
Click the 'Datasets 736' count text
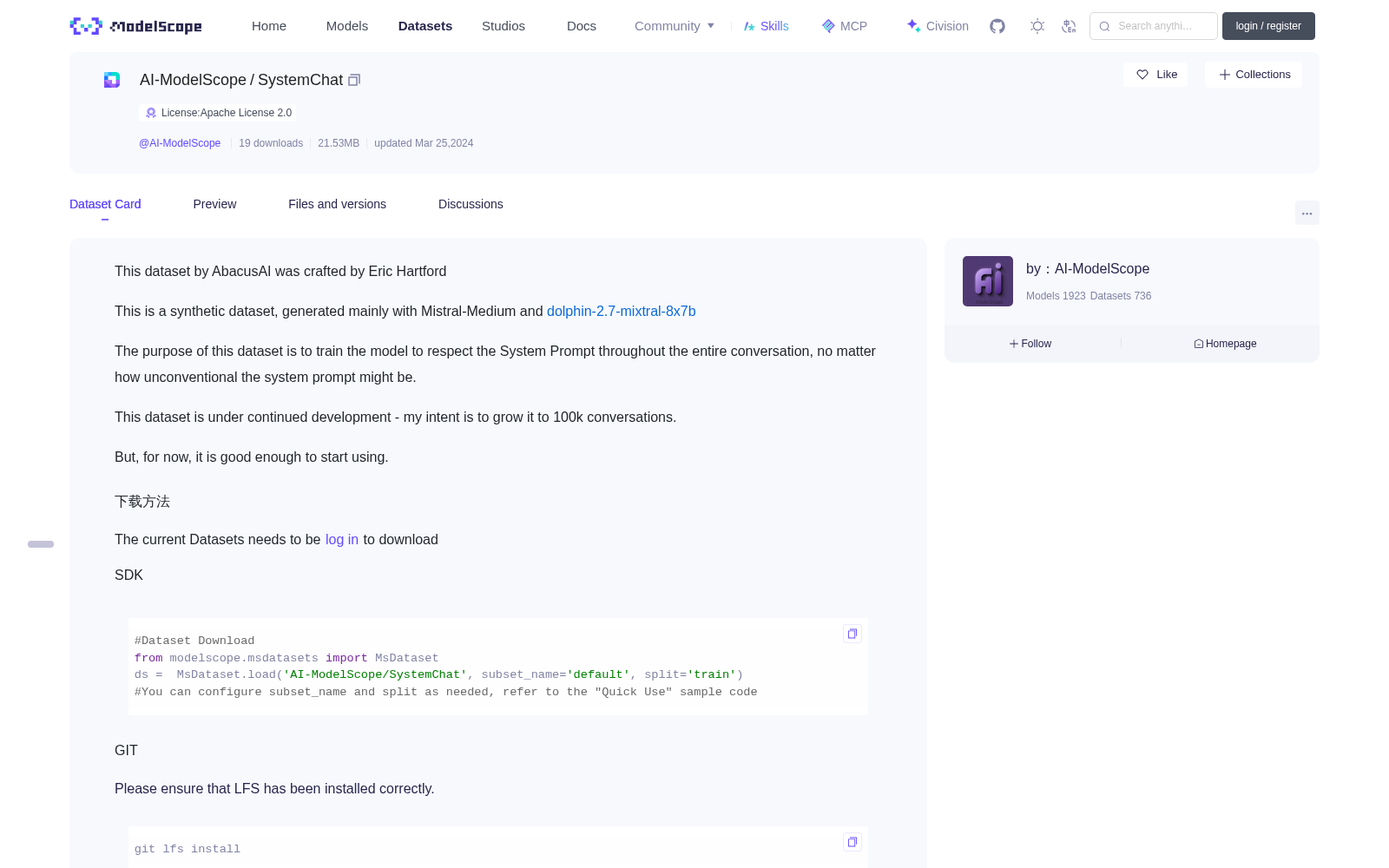tap(1121, 296)
